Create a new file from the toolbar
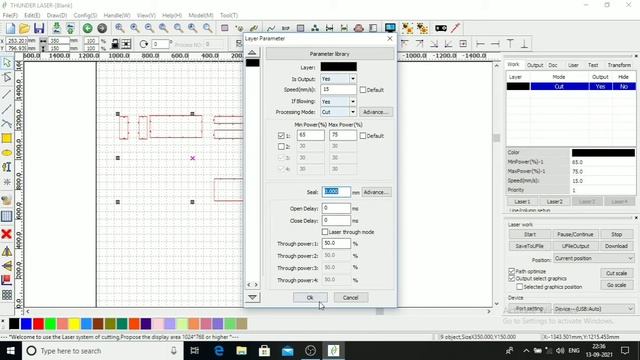 (x=11, y=28)
